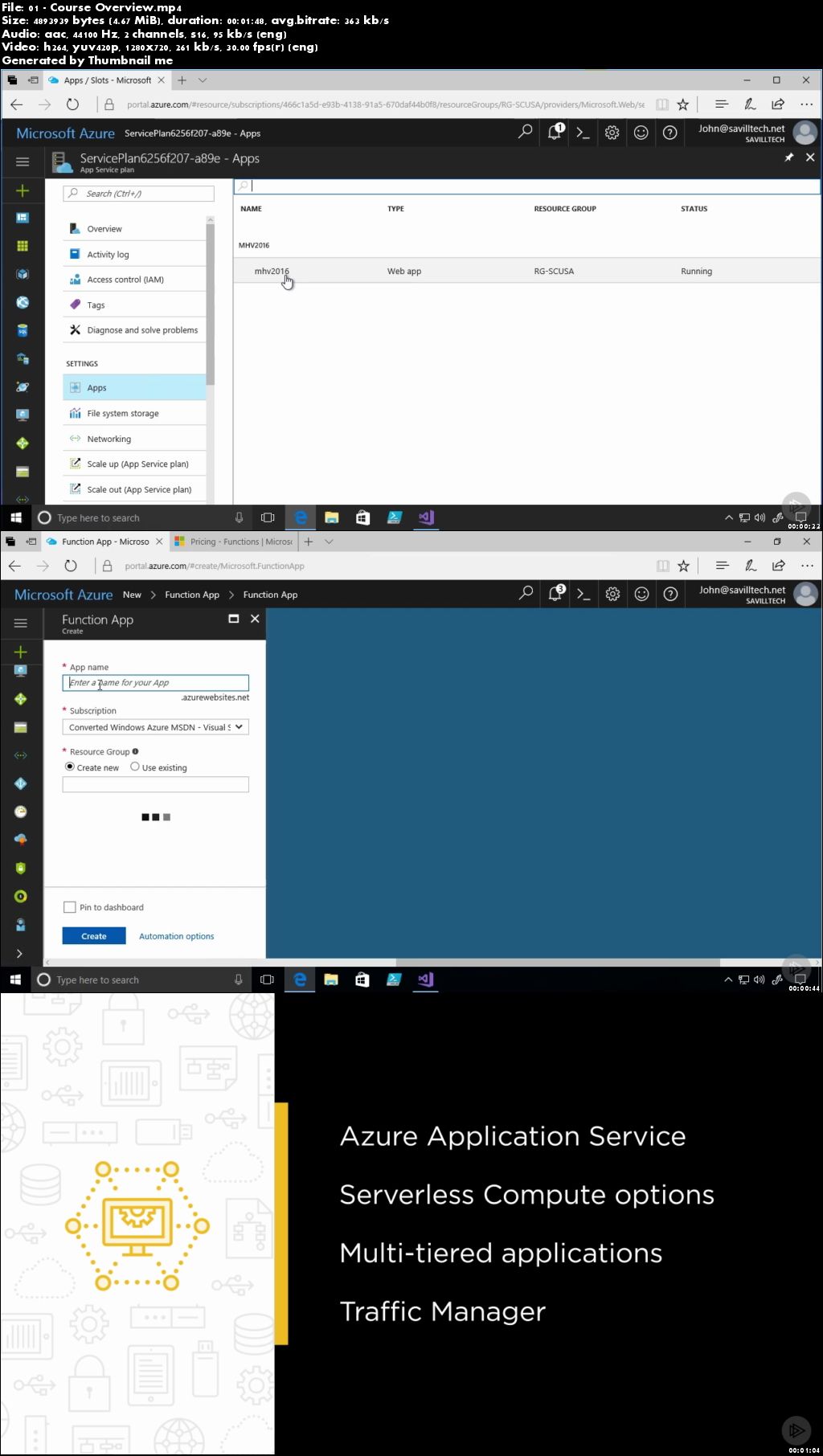
Task: Click feedback smiley in Function App window
Action: (641, 594)
